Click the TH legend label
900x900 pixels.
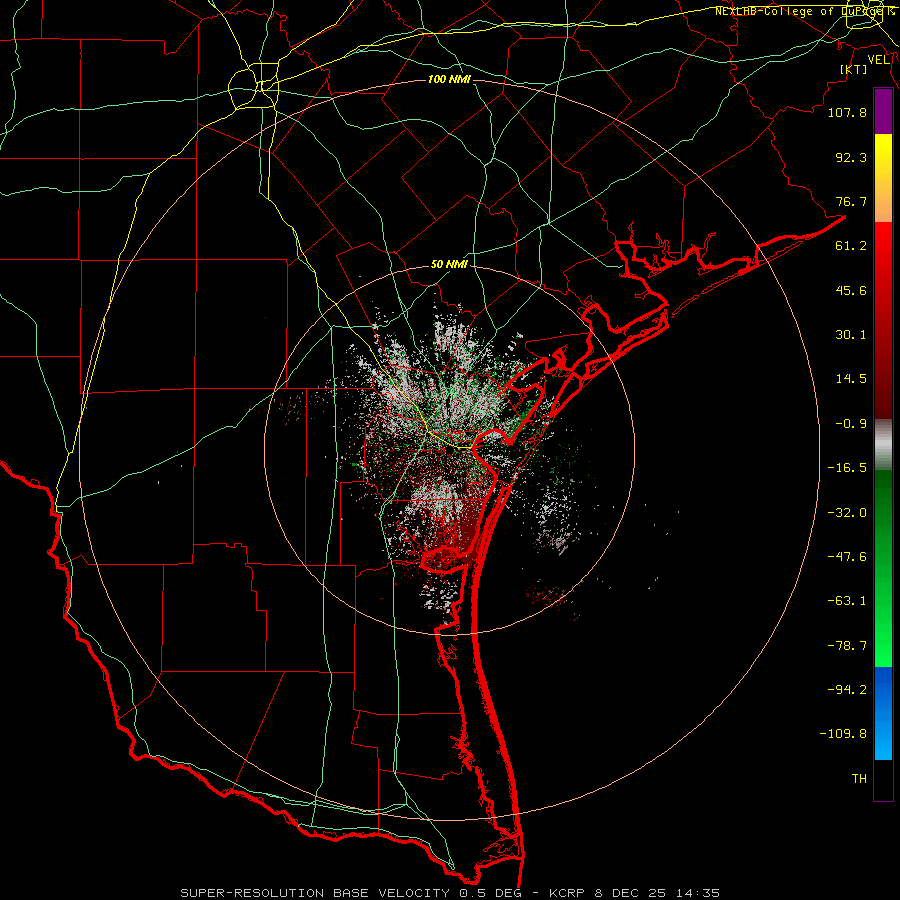click(x=859, y=779)
